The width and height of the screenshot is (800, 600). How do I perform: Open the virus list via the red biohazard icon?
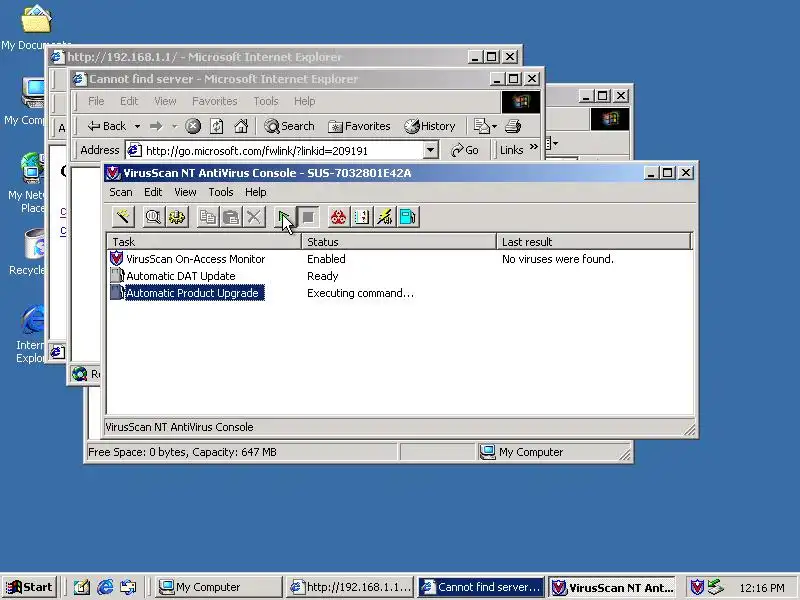(338, 217)
